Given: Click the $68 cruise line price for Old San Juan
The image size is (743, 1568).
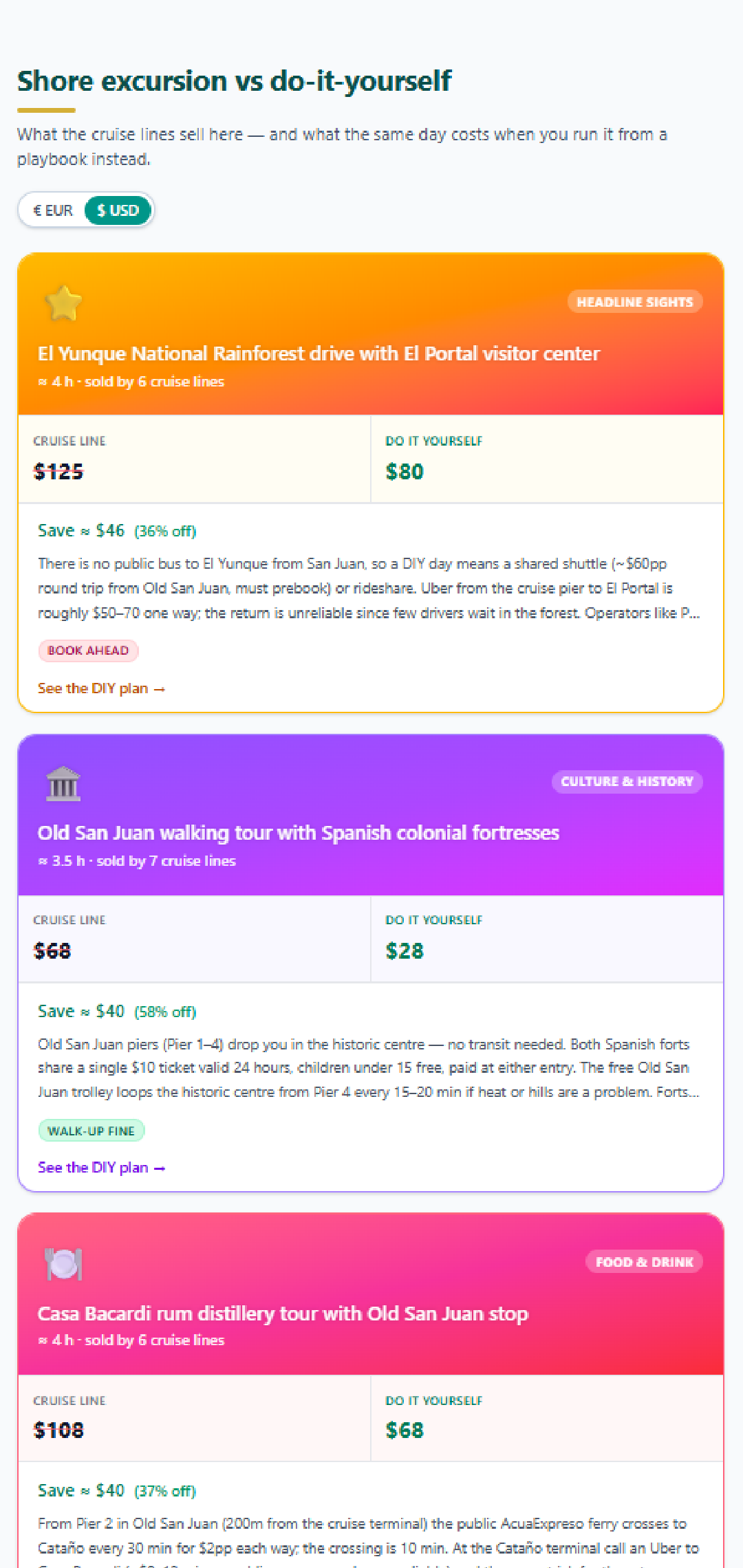Looking at the screenshot, I should 52,951.
